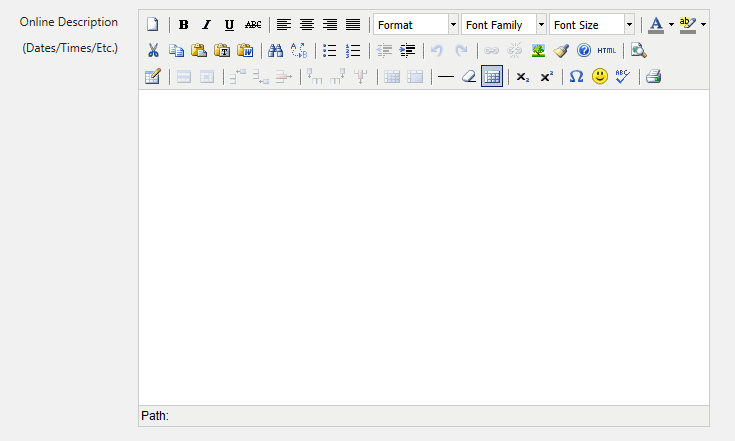Apply the background highlight color
Screen dimensions: 735x441
click(x=688, y=24)
